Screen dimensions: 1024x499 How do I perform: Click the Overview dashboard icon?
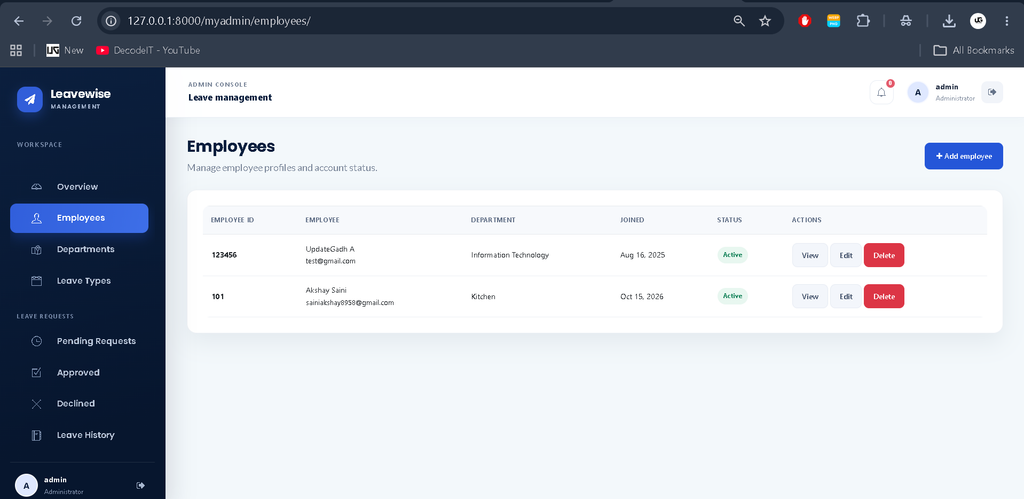(37, 187)
